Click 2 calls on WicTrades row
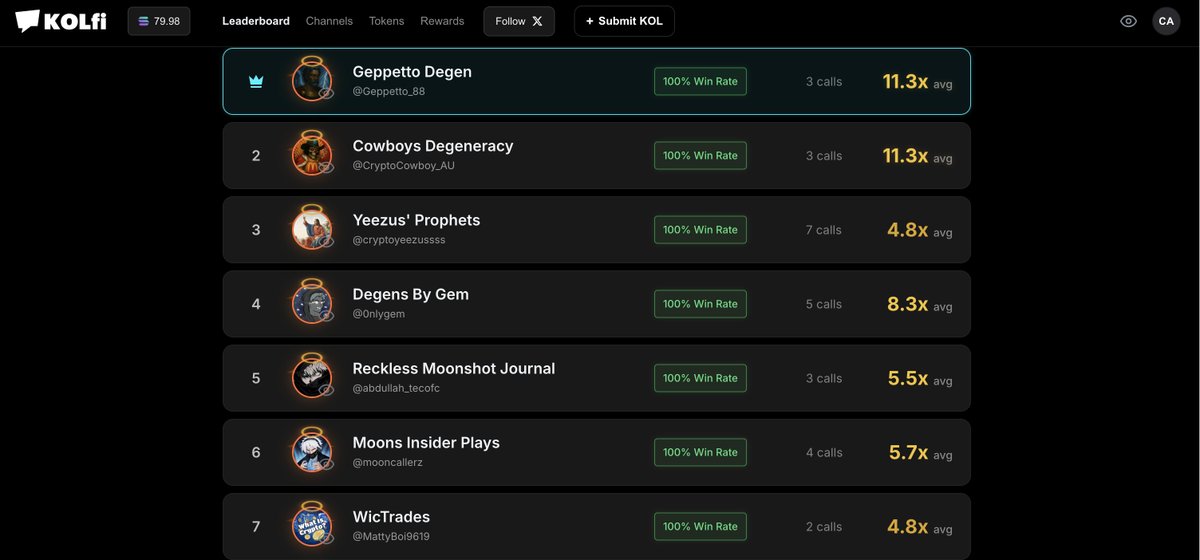1200x560 pixels. 824,526
